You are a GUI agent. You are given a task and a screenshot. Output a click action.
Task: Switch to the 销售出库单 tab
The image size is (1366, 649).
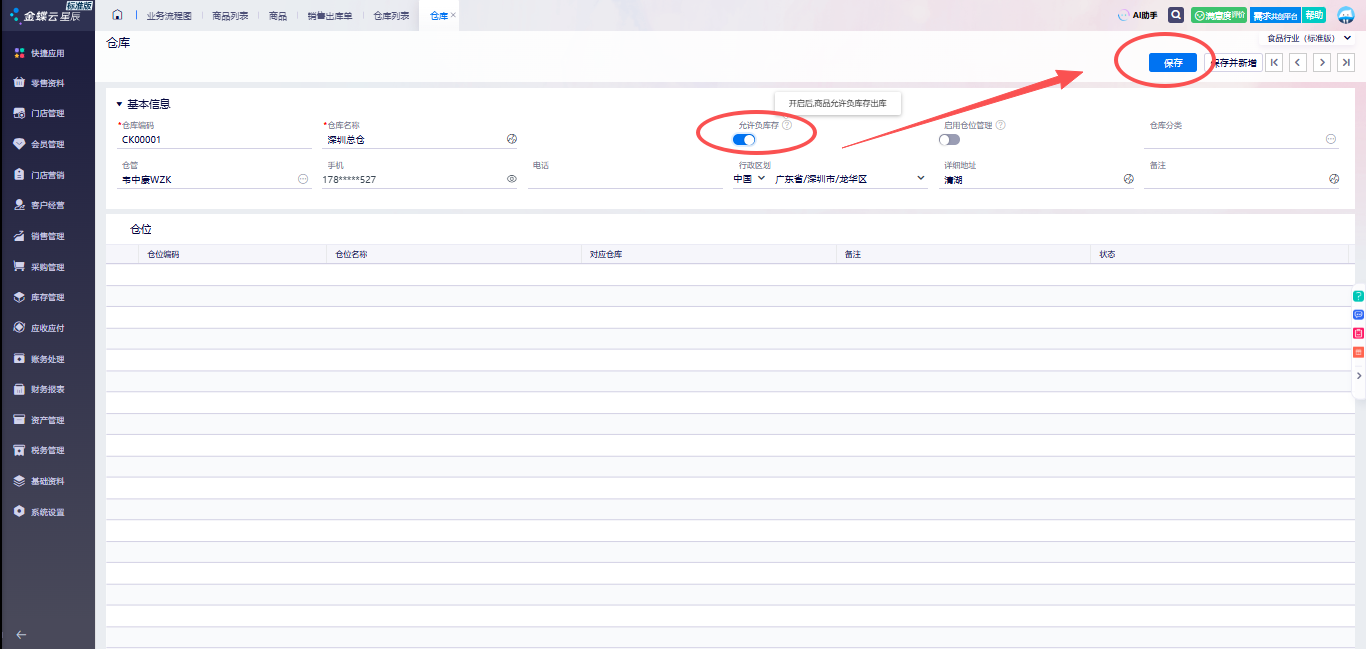330,16
